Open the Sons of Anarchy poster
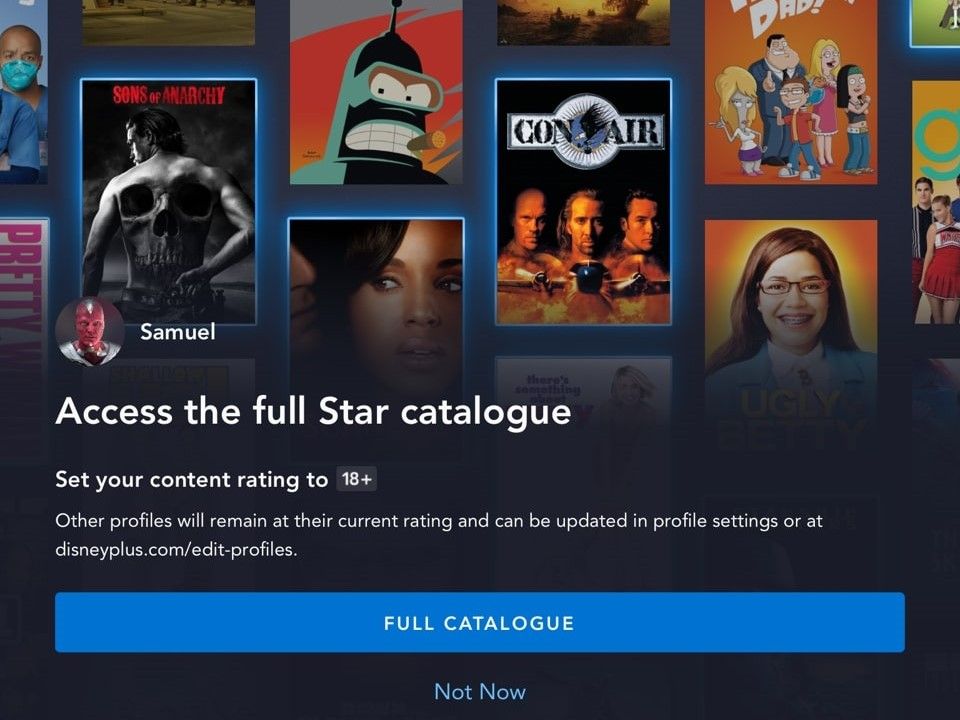This screenshot has height=720, width=960. click(x=168, y=201)
